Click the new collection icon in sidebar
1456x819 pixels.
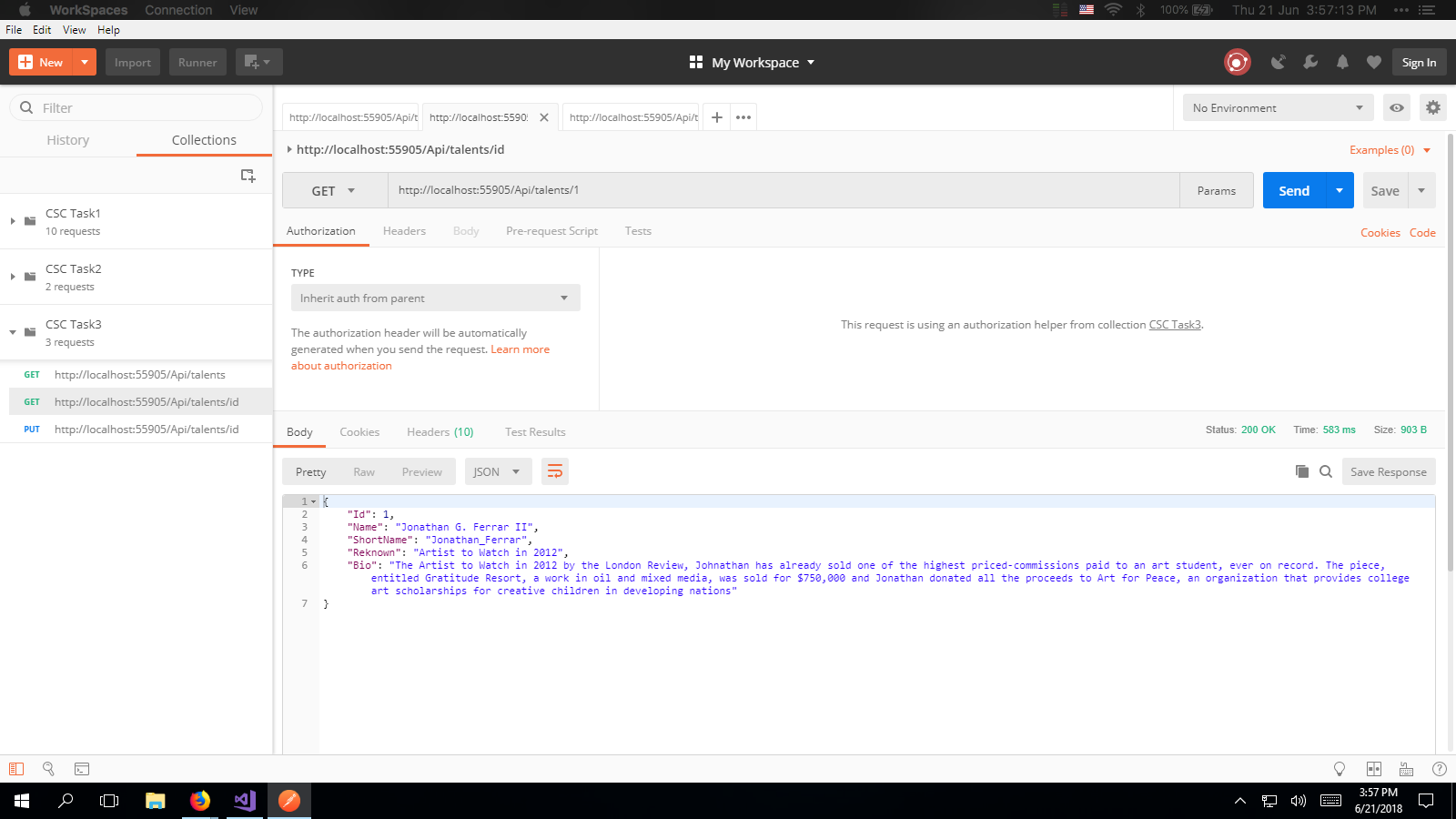(x=248, y=176)
